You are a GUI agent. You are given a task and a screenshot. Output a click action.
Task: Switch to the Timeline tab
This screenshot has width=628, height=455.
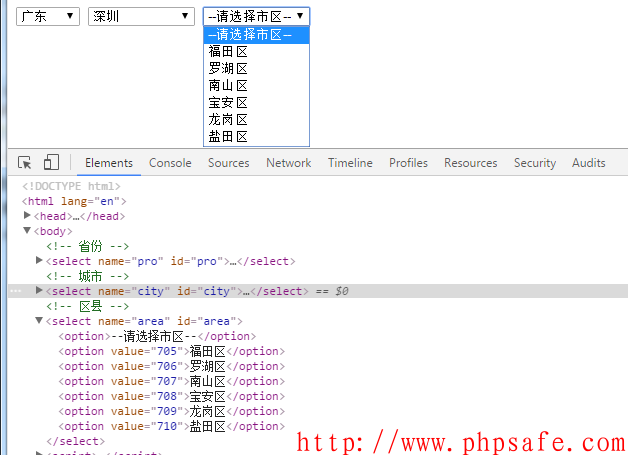[350, 163]
